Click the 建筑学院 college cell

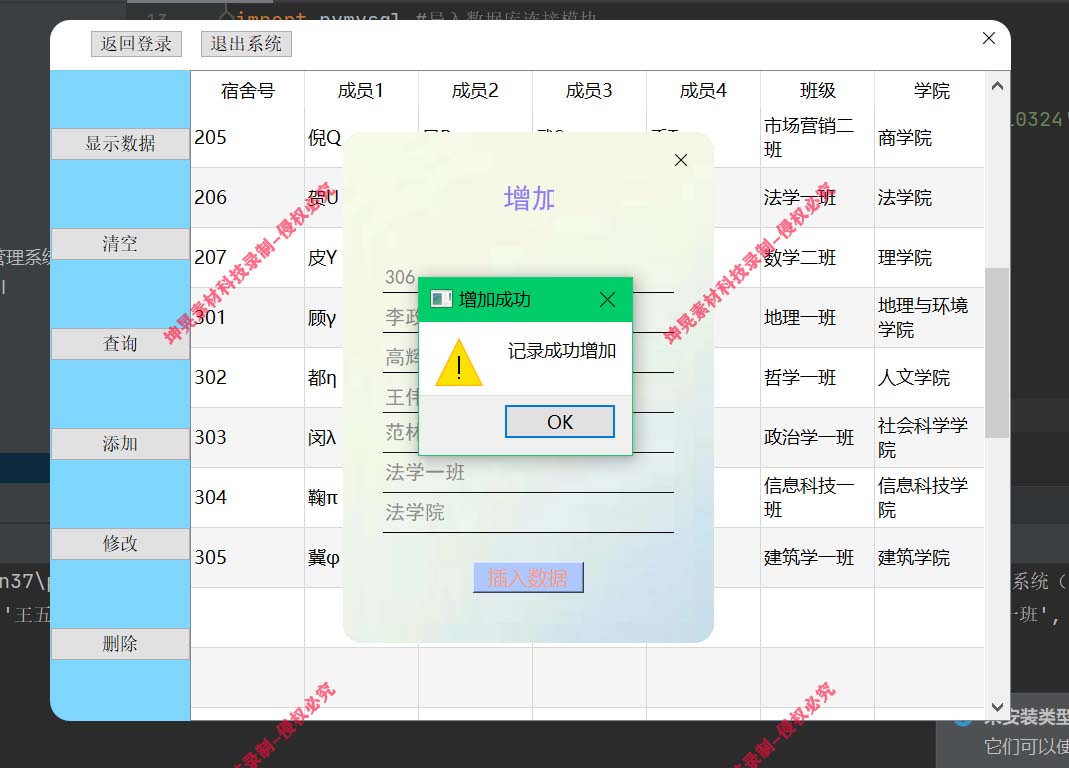930,558
